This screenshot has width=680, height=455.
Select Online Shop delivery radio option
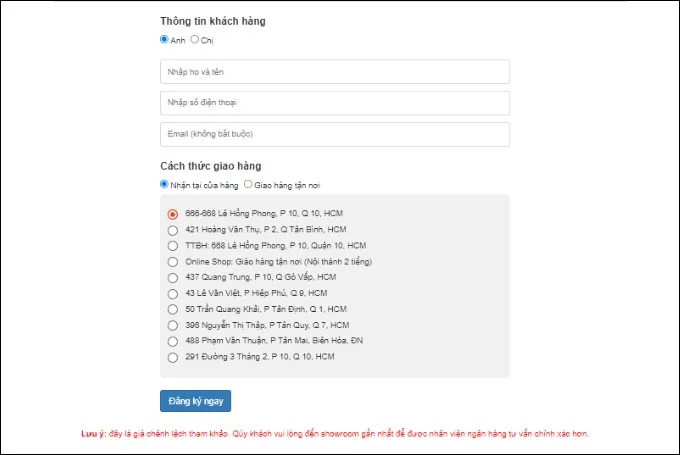pyautogui.click(x=173, y=262)
